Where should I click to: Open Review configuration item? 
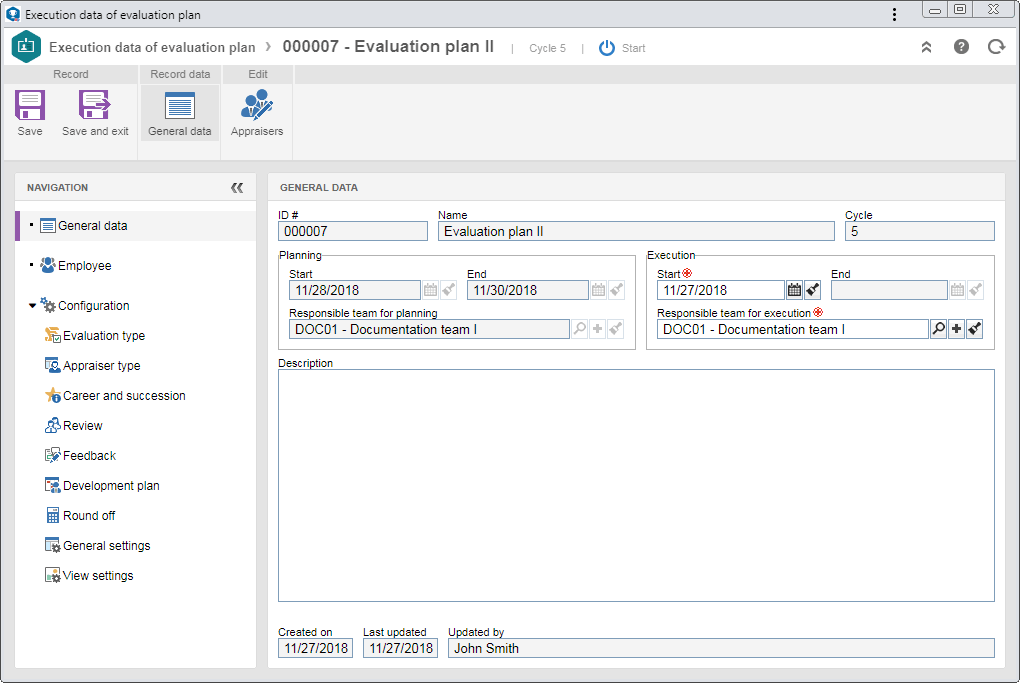[x=74, y=425]
